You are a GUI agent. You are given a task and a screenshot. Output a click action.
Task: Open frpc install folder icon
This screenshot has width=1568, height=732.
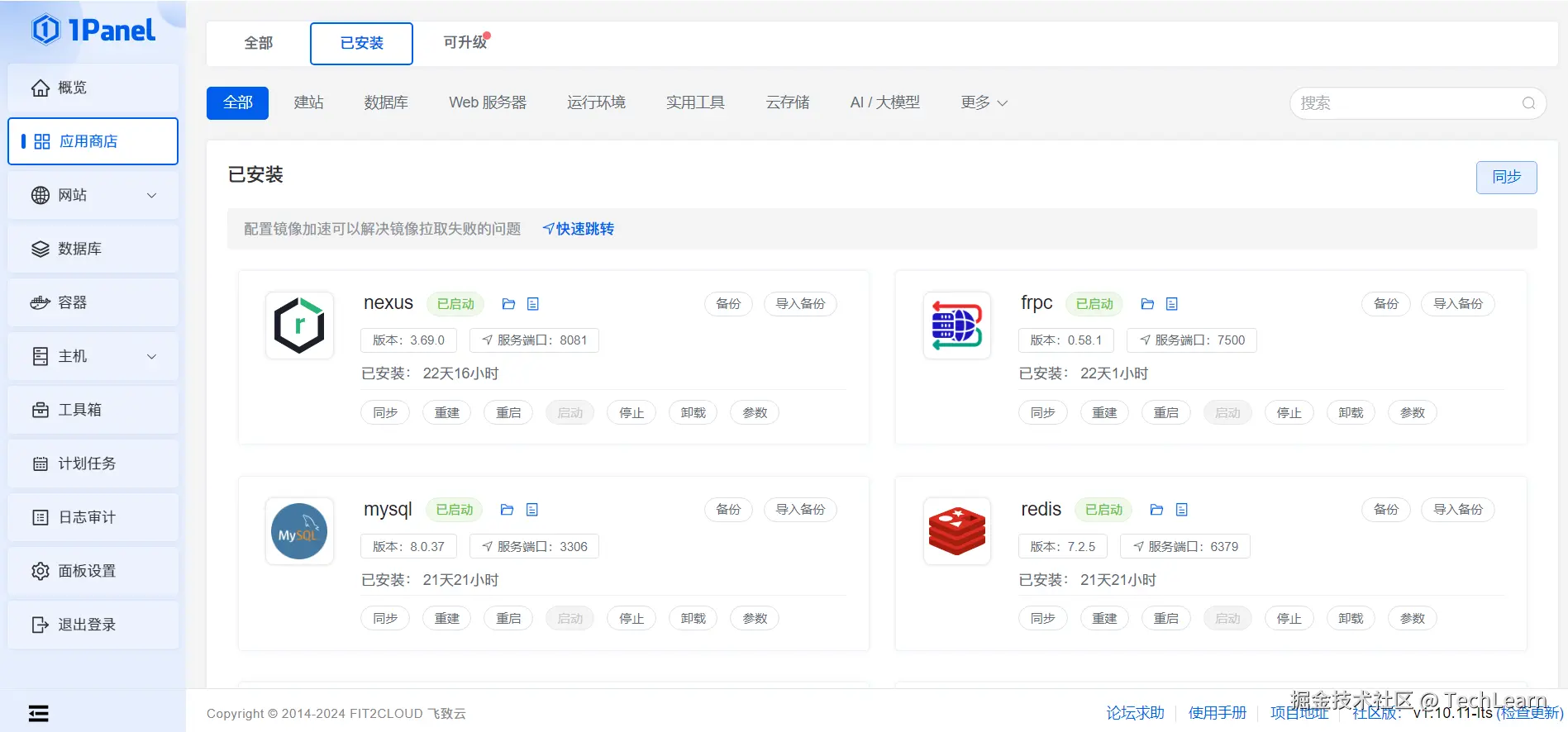(x=1147, y=304)
